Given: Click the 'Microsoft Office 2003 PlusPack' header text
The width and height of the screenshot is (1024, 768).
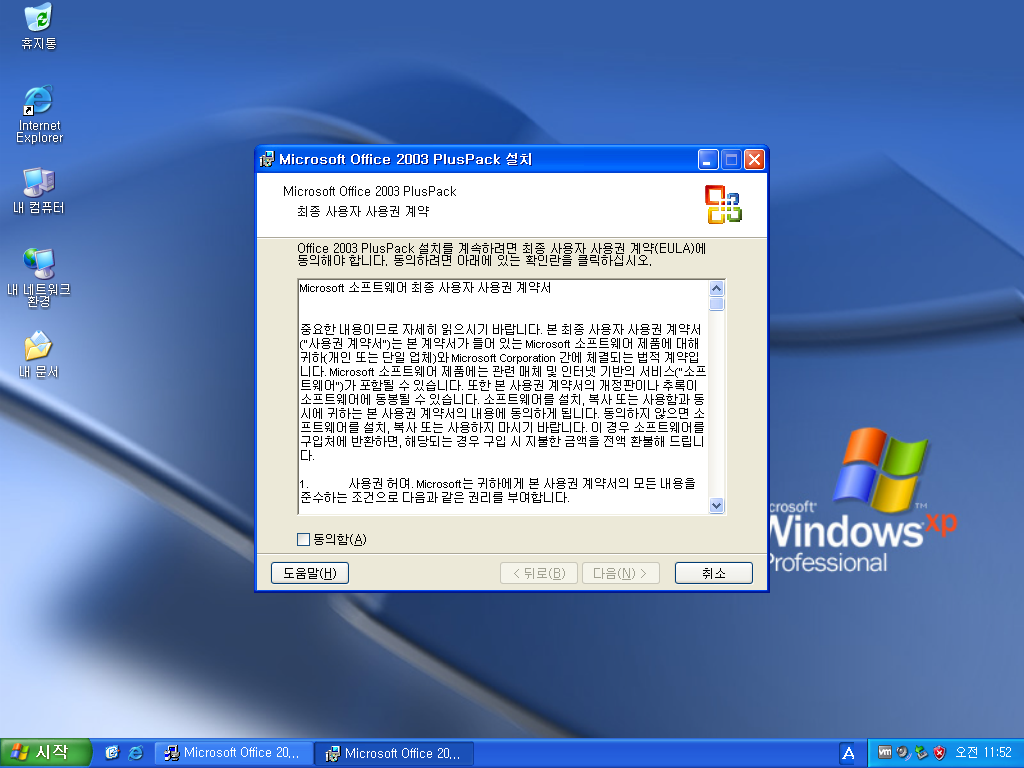Looking at the screenshot, I should click(370, 191).
